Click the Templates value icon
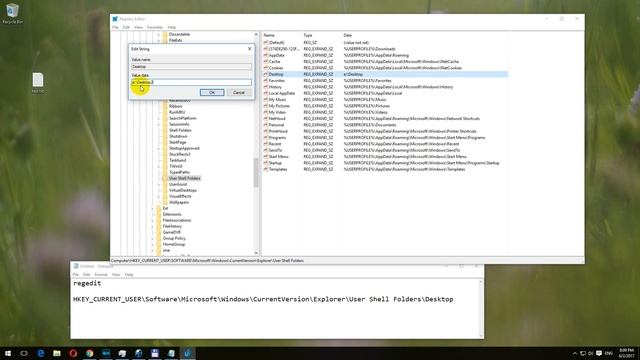 pos(266,169)
